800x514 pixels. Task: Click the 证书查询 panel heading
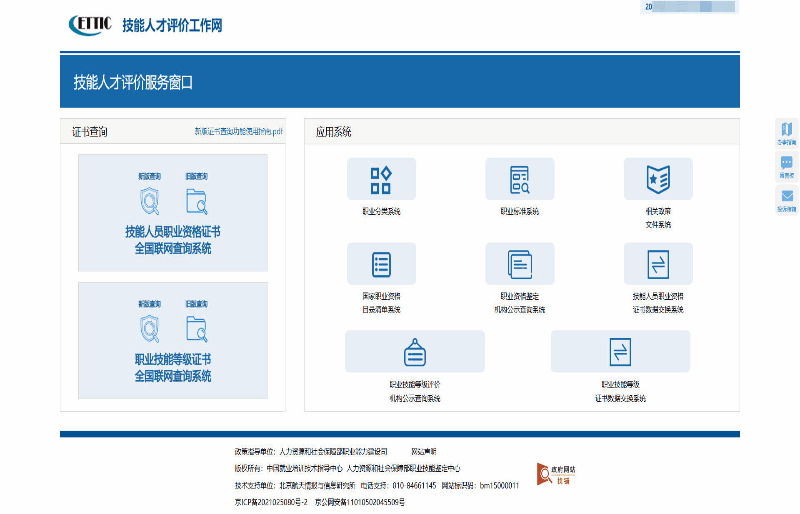(x=90, y=132)
